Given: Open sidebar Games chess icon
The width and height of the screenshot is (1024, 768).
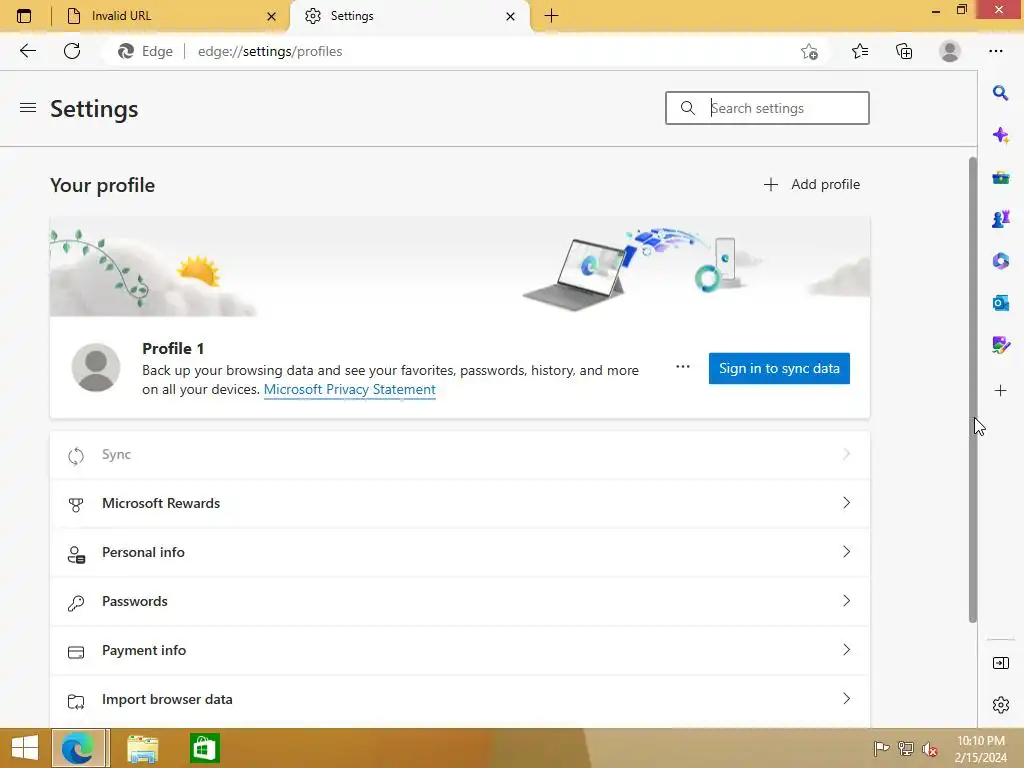Looking at the screenshot, I should (x=1000, y=219).
